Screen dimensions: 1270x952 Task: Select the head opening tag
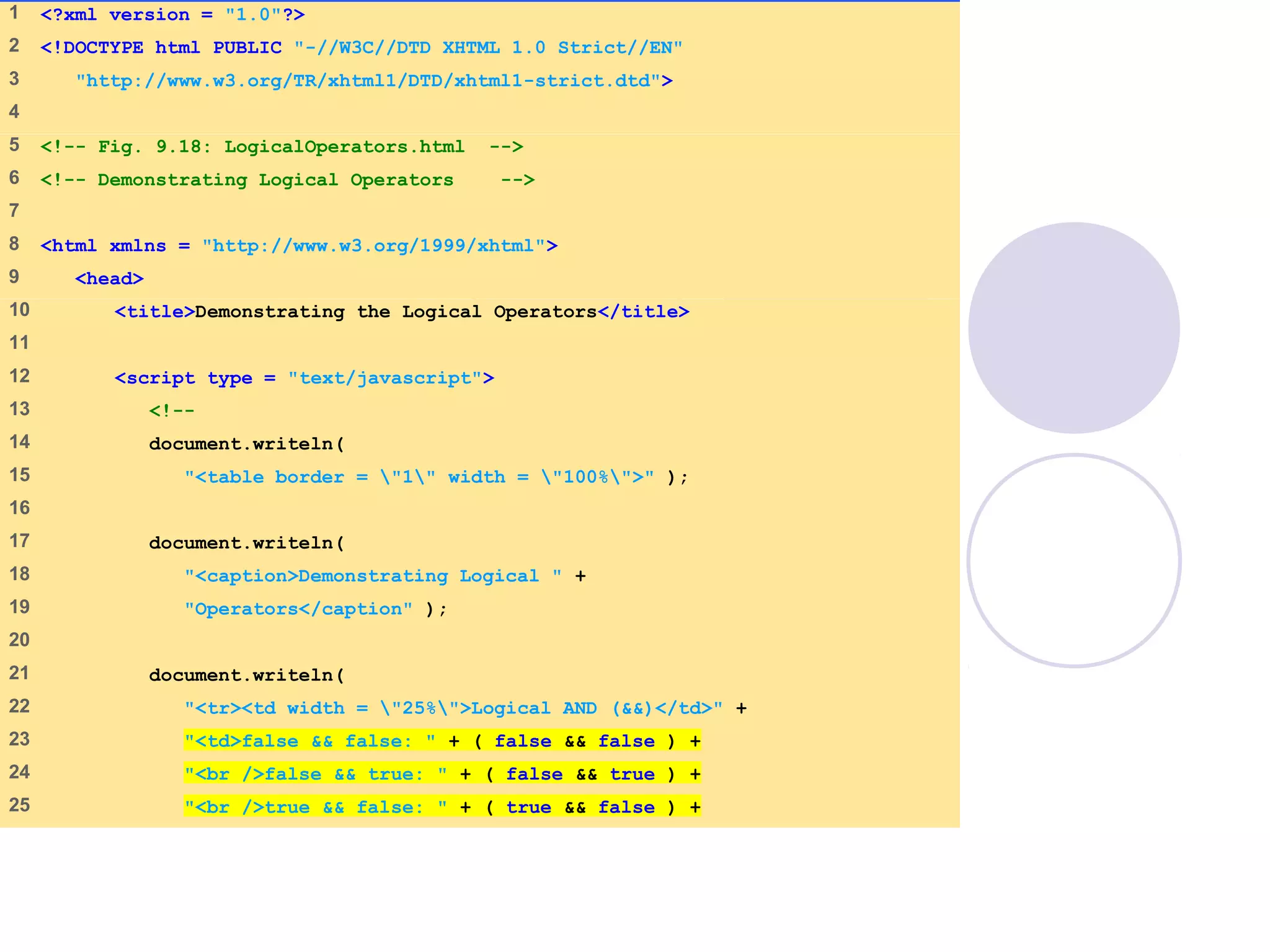point(110,279)
